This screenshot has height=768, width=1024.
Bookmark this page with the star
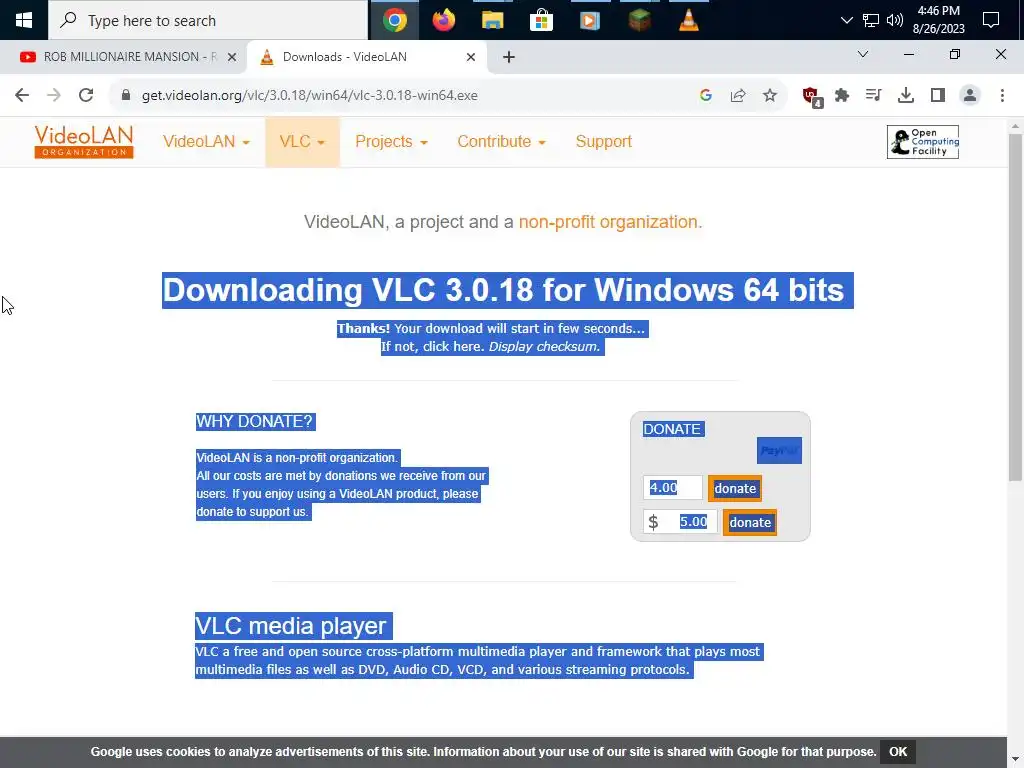click(770, 95)
